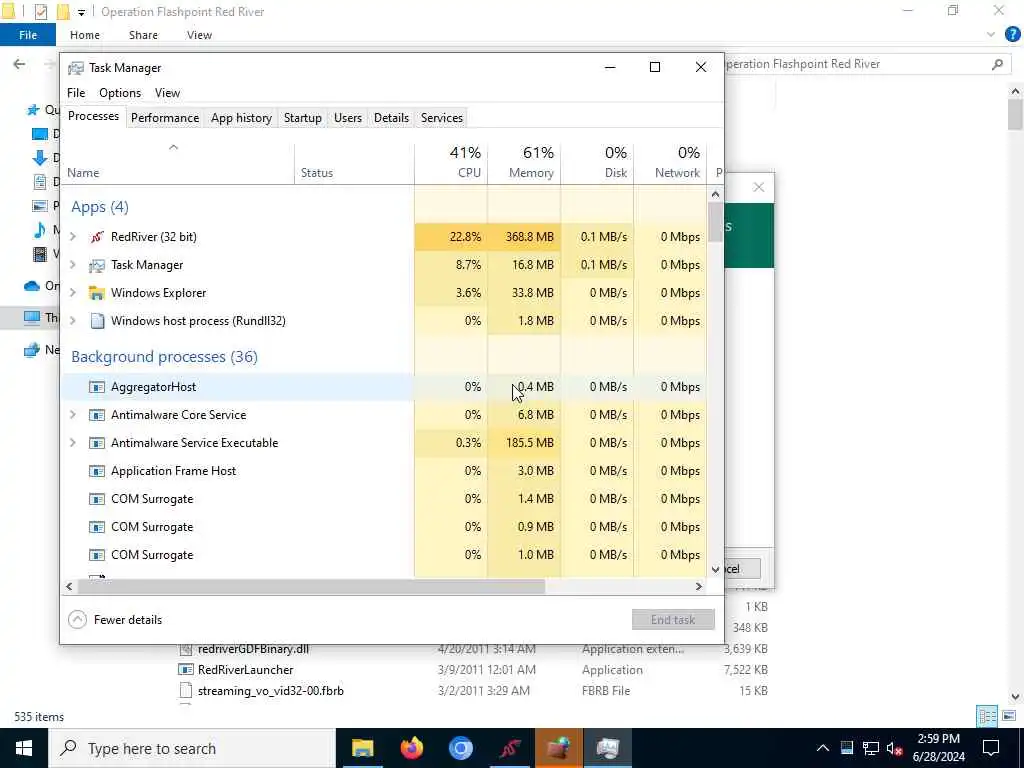Expand Antimalware Core Service entry
1024x768 pixels.
point(73,415)
